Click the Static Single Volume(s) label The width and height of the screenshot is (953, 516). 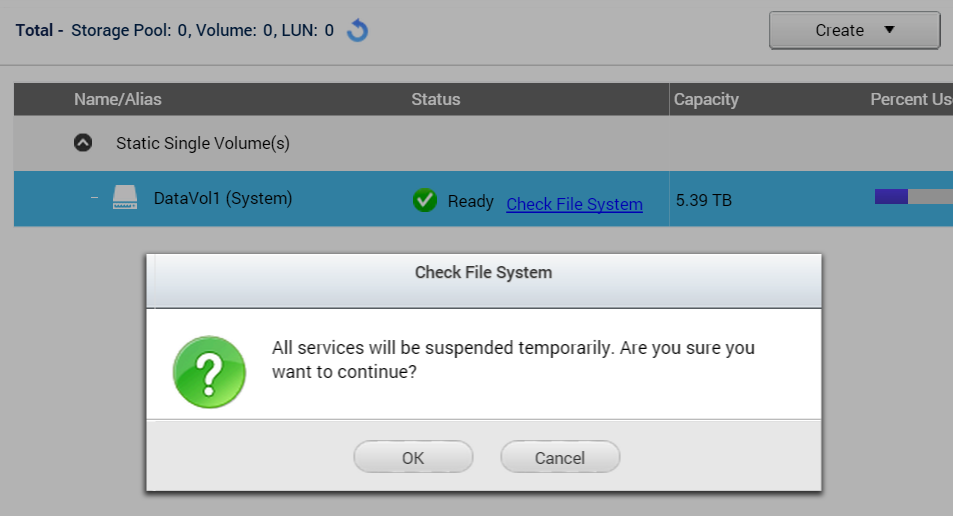(x=203, y=143)
